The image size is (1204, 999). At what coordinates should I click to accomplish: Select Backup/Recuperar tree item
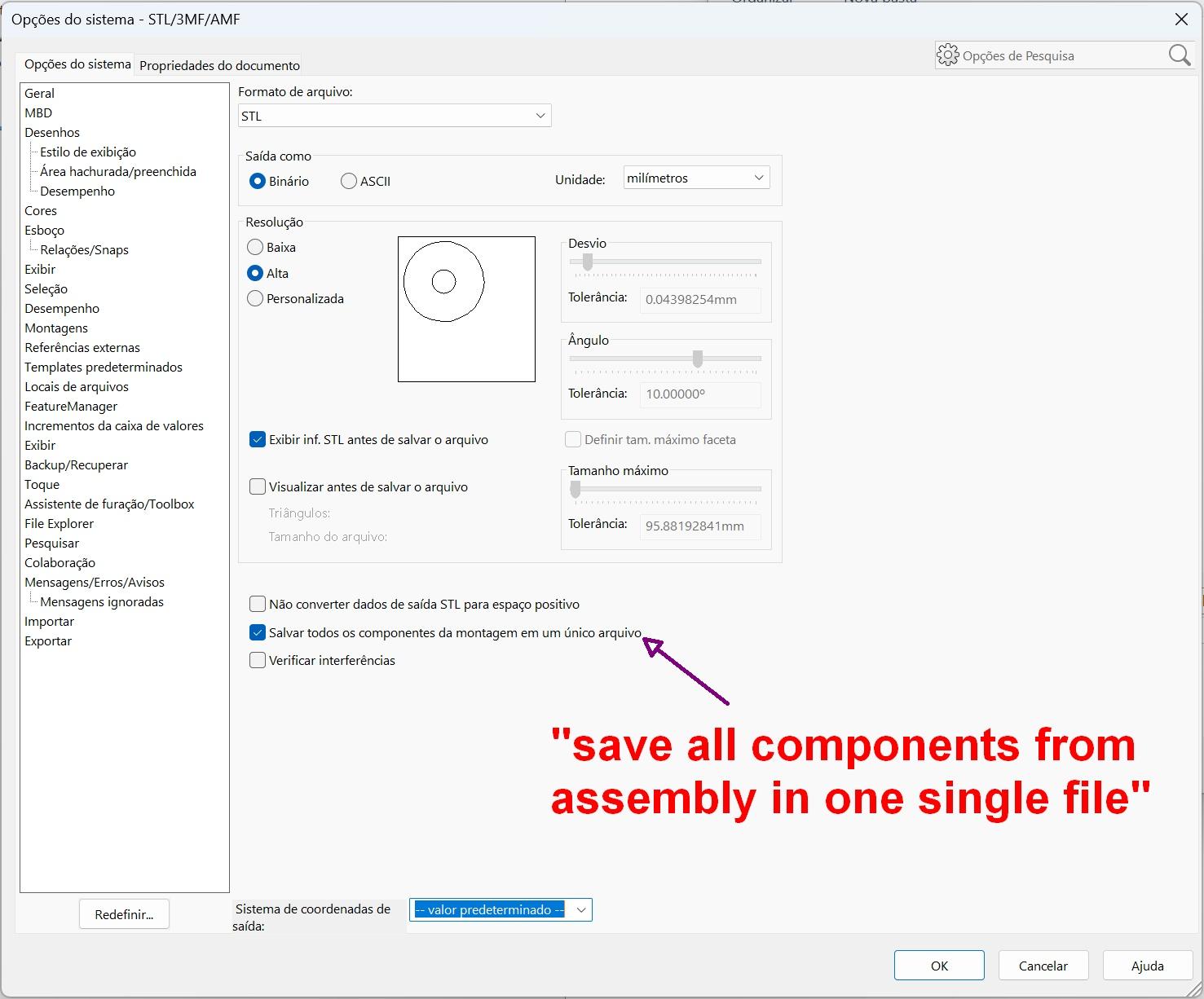click(x=76, y=464)
